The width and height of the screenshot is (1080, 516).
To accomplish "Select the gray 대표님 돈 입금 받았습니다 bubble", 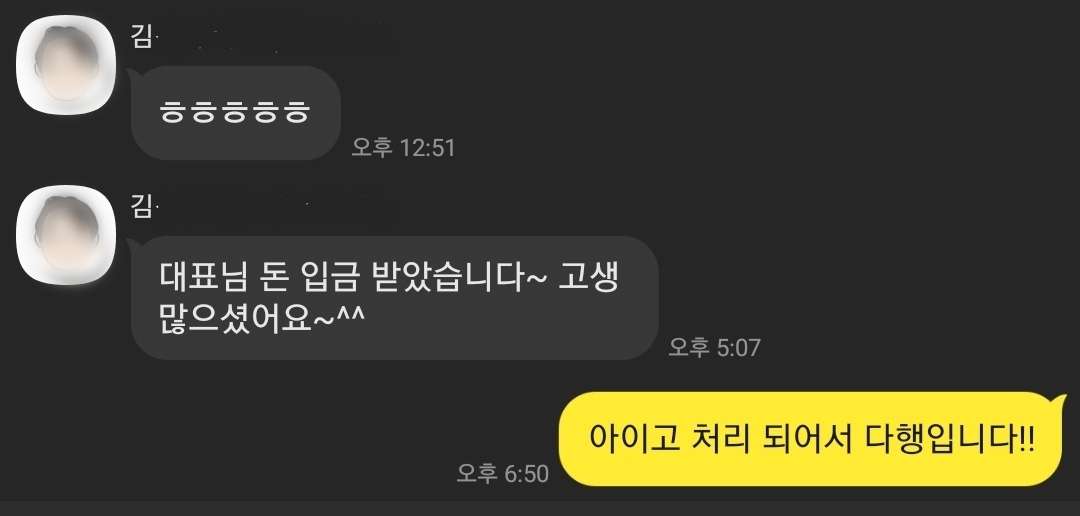I will click(395, 298).
